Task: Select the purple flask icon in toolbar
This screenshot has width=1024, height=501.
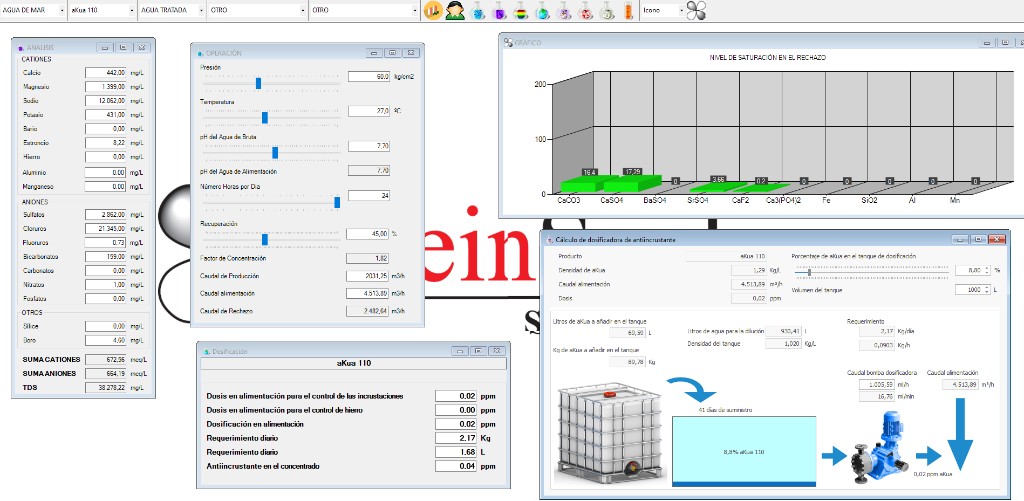Action: point(500,10)
